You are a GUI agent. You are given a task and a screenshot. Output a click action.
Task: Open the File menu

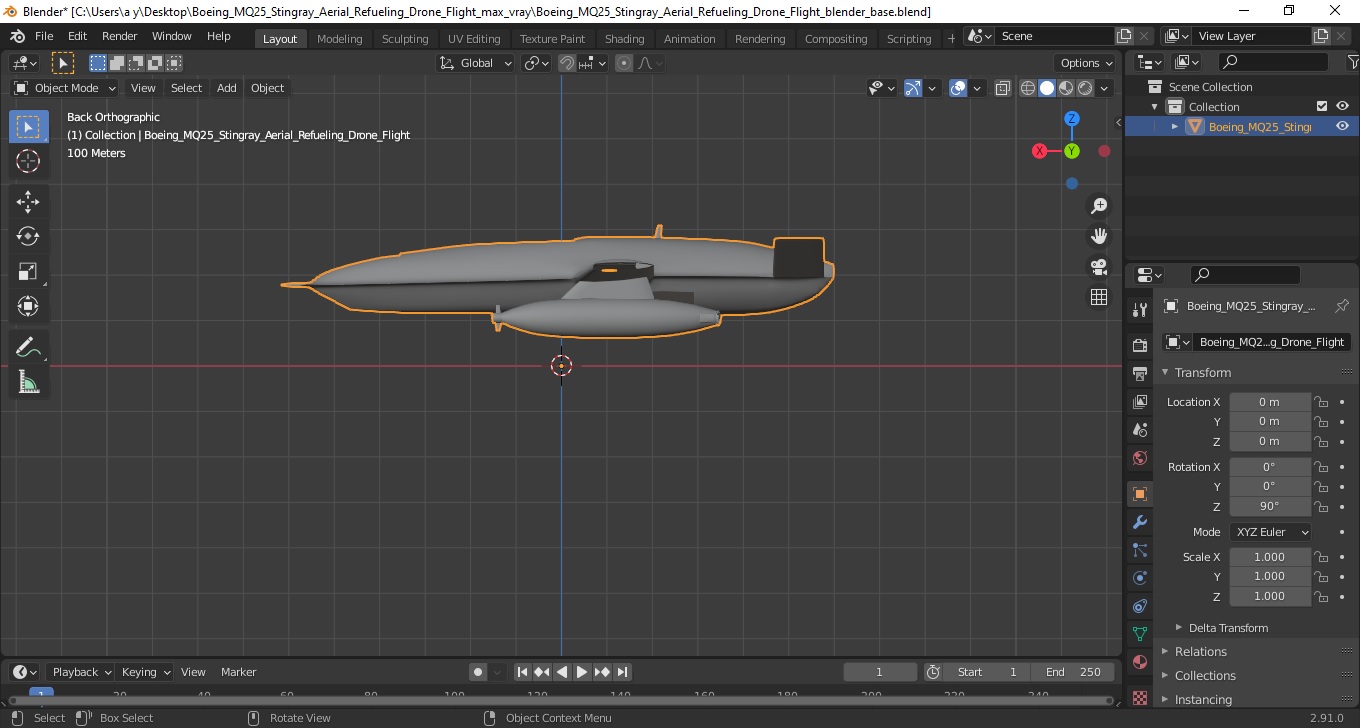click(x=44, y=36)
